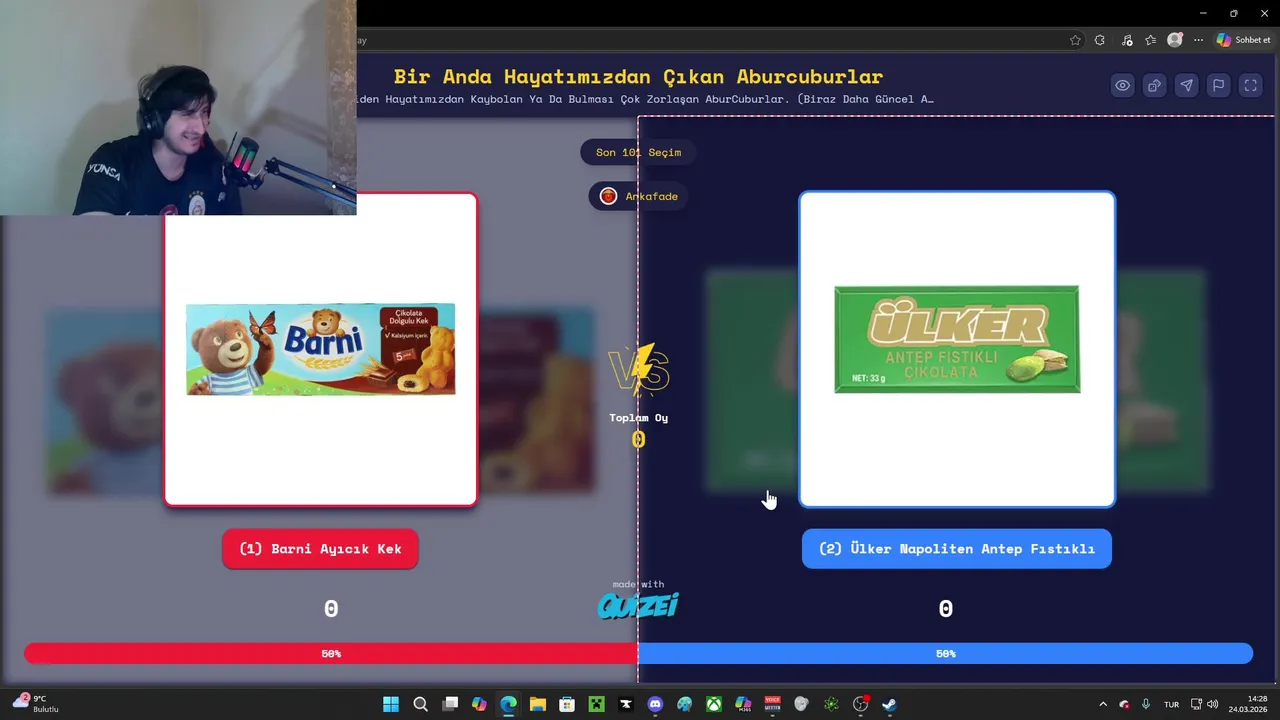The image size is (1280, 720).
Task: Click the Ankafade creator badge
Action: 638,196
